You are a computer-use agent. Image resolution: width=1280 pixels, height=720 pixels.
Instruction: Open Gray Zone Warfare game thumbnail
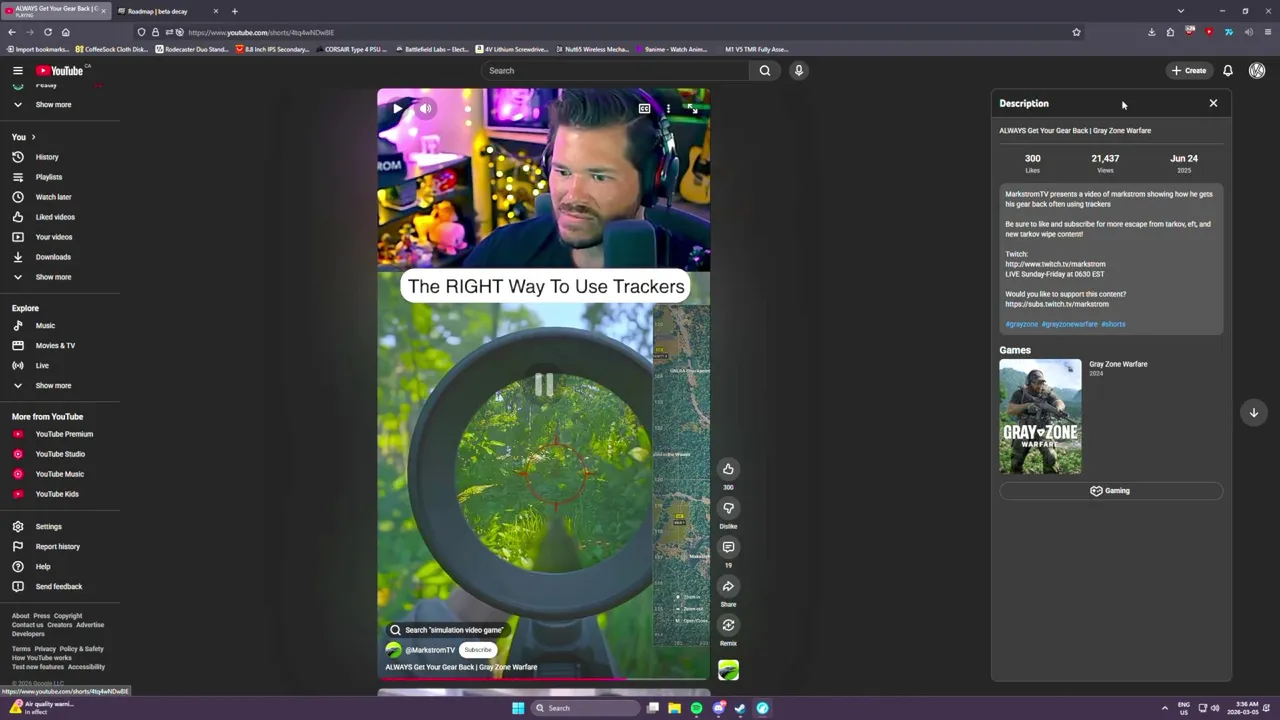(1040, 416)
